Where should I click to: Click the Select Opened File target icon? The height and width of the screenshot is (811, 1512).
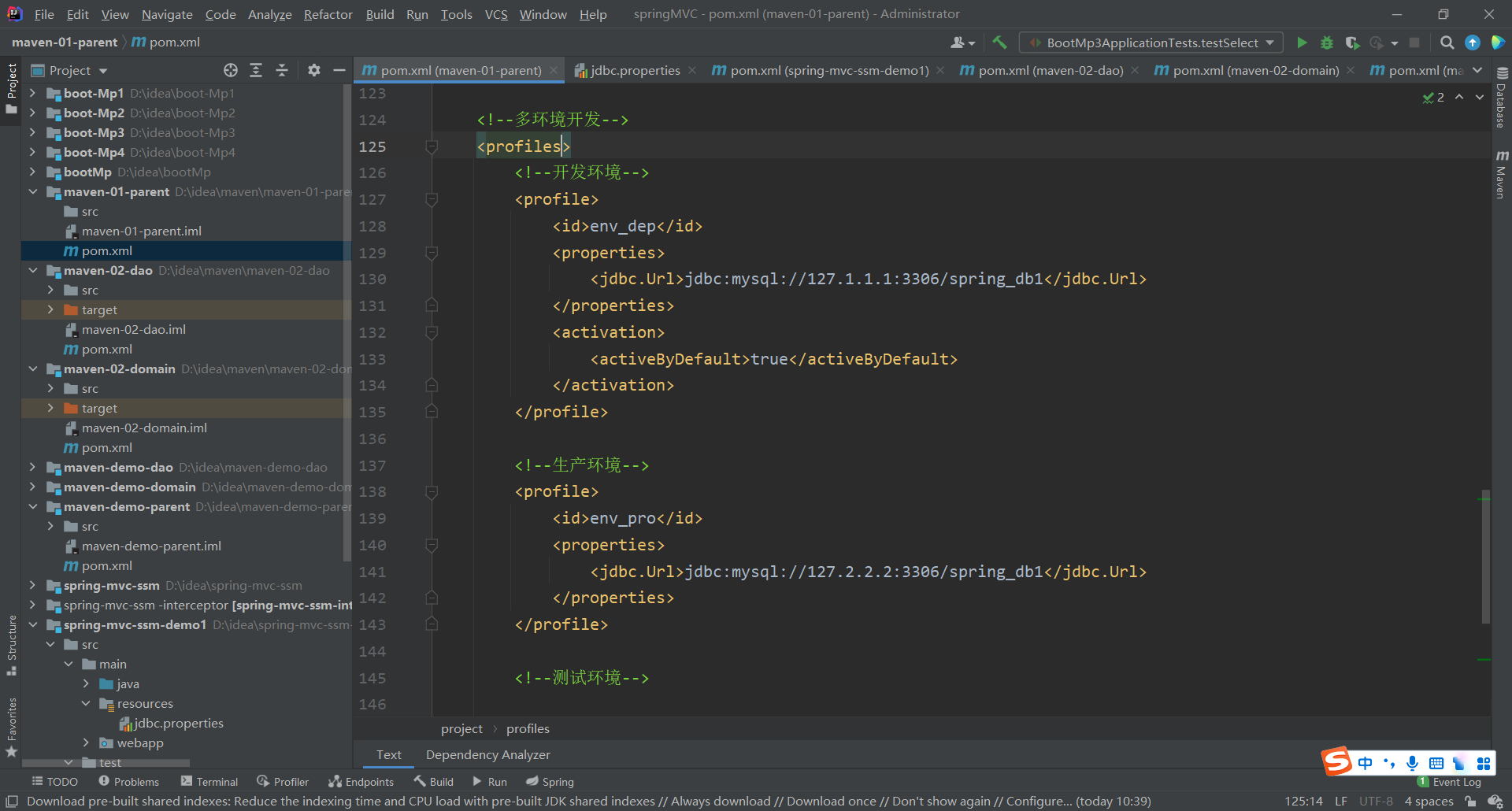230,70
